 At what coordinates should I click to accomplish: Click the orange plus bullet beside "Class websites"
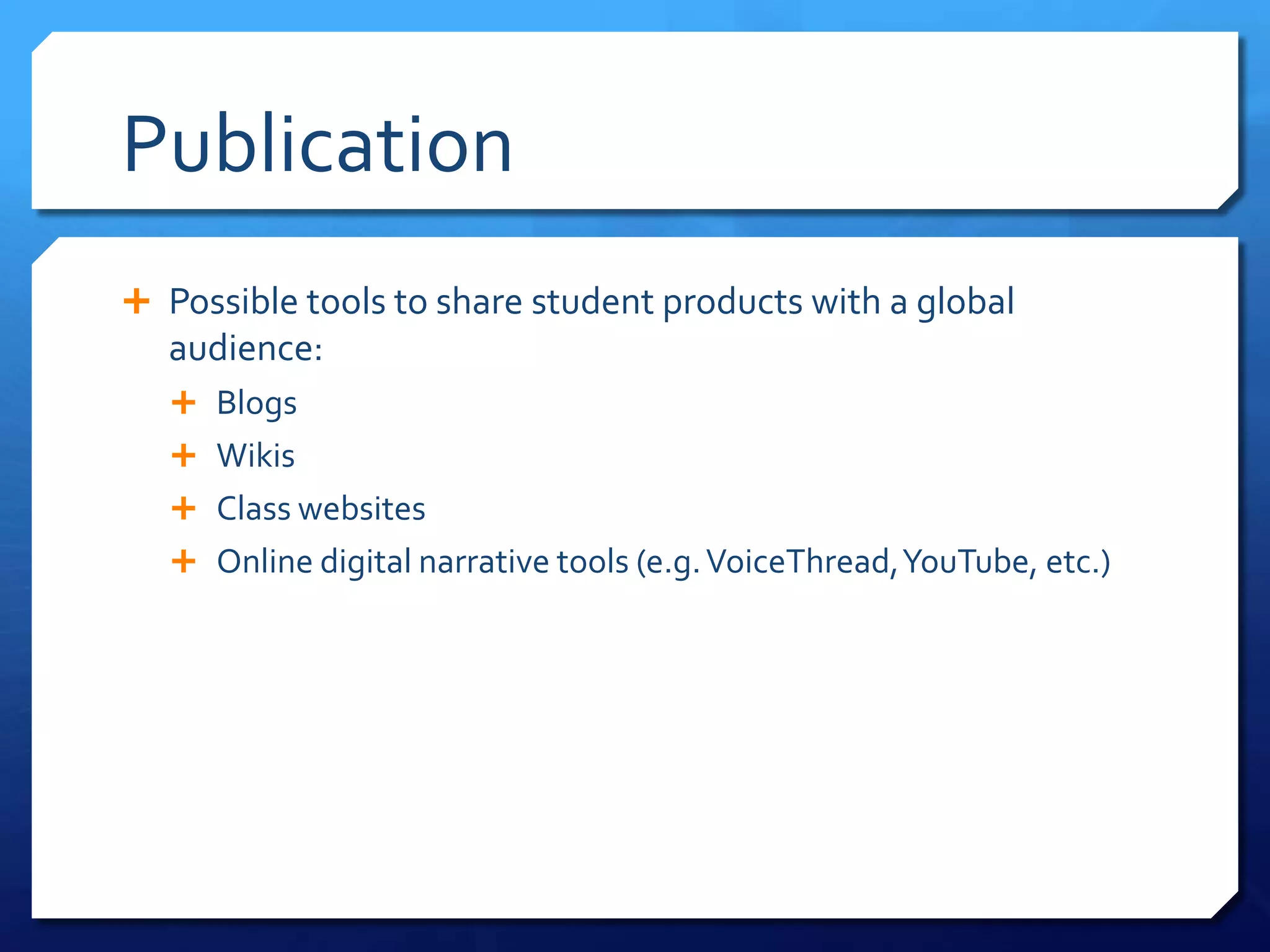coord(184,509)
